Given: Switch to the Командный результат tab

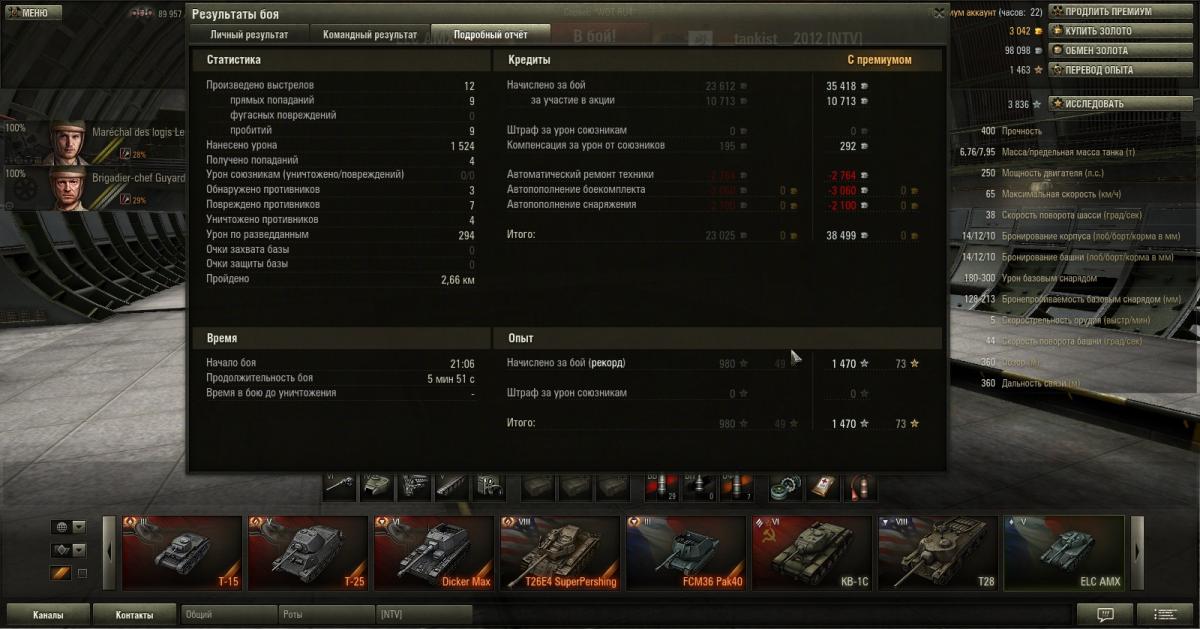Looking at the screenshot, I should click(370, 34).
